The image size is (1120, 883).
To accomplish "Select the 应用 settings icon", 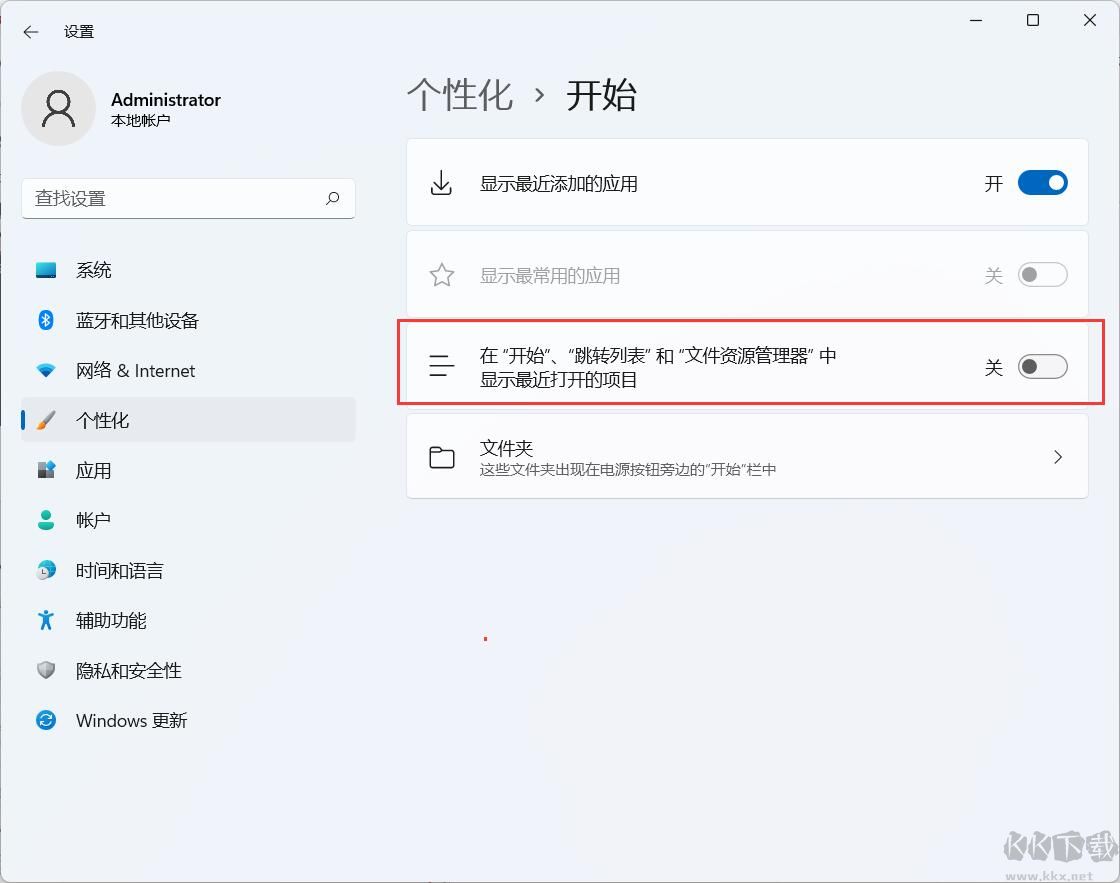I will point(46,470).
